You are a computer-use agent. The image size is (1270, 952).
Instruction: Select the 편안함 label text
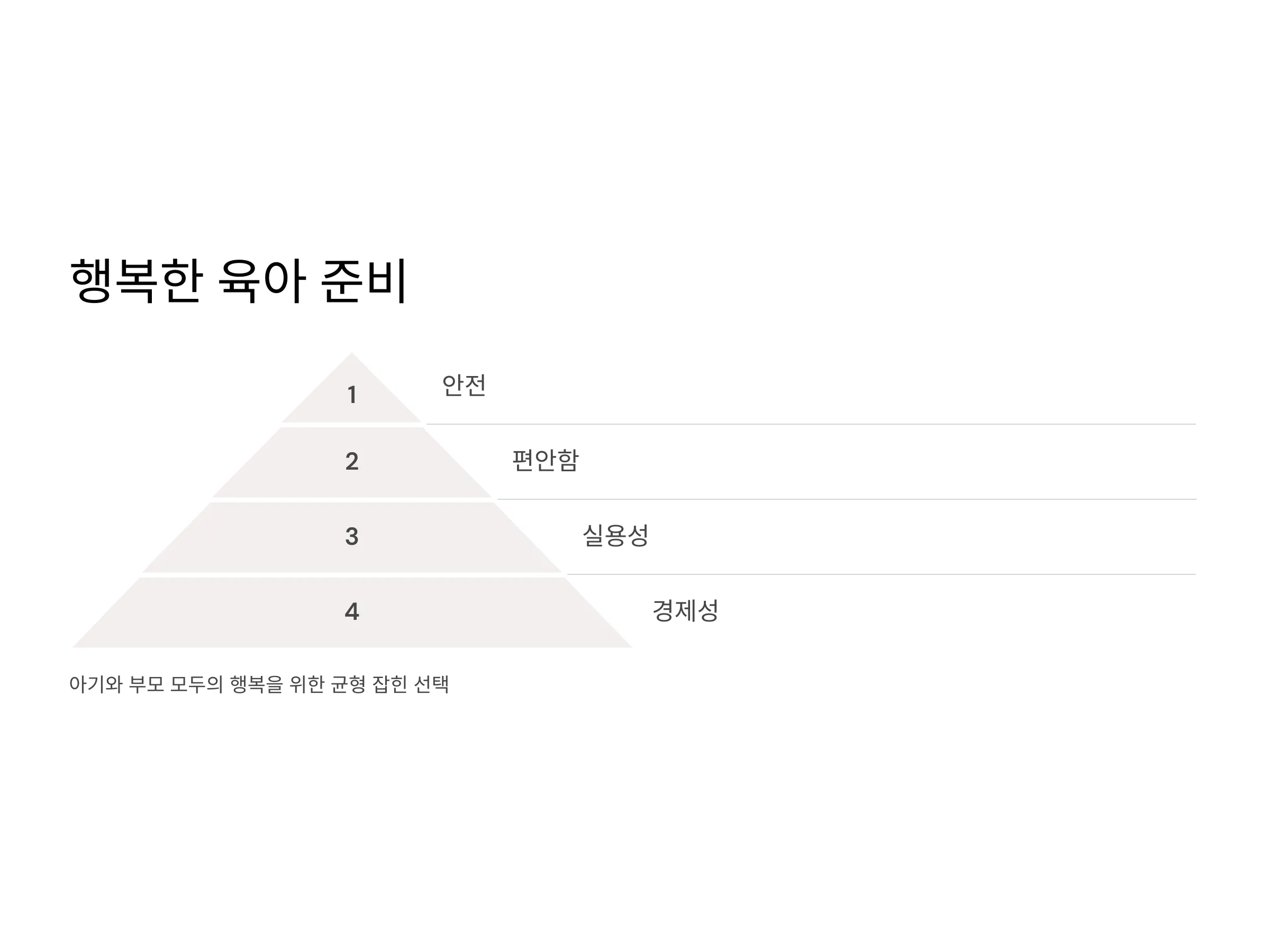546,460
